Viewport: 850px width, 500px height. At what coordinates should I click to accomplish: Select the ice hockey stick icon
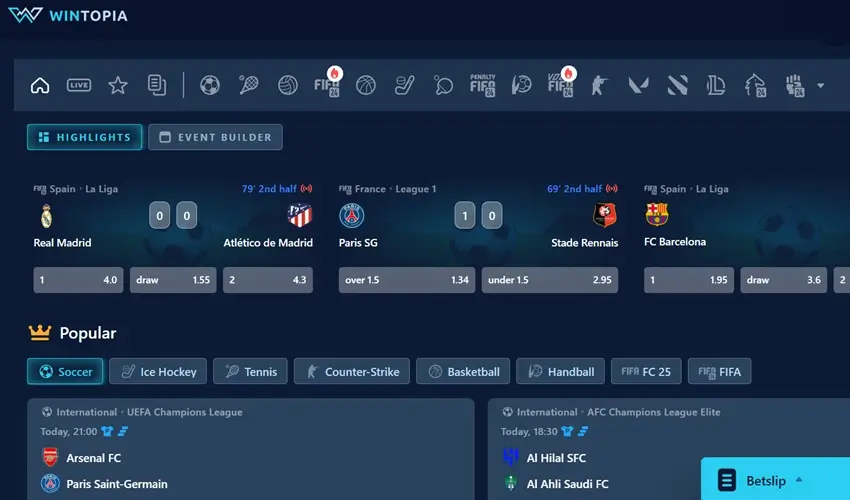pyautogui.click(x=404, y=85)
